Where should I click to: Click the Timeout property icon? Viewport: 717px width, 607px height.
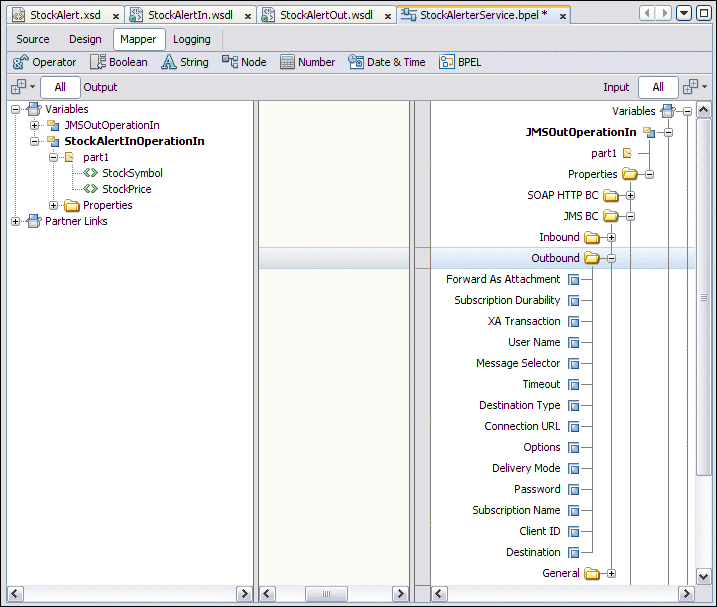573,385
